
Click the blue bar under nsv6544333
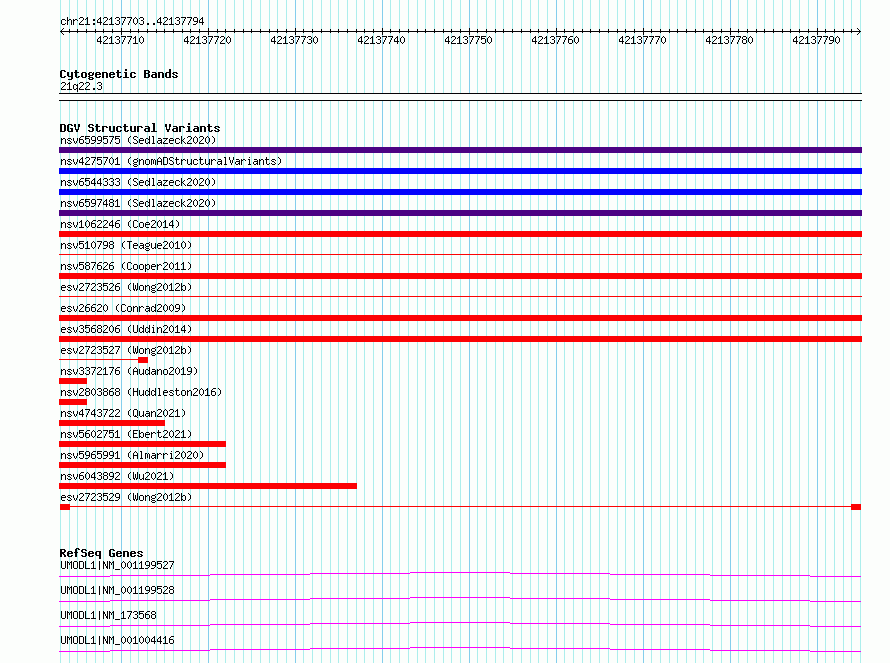pos(460,192)
